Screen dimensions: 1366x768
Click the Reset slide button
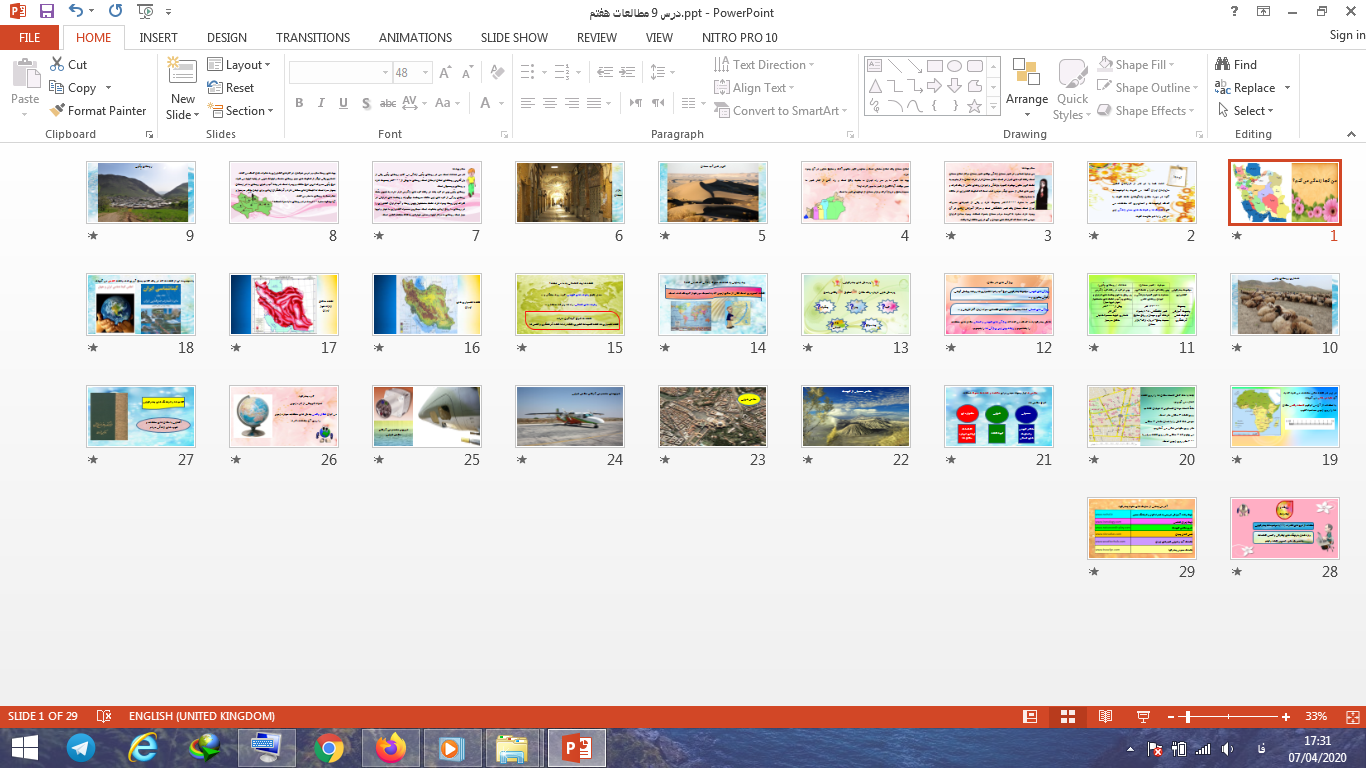pos(231,88)
